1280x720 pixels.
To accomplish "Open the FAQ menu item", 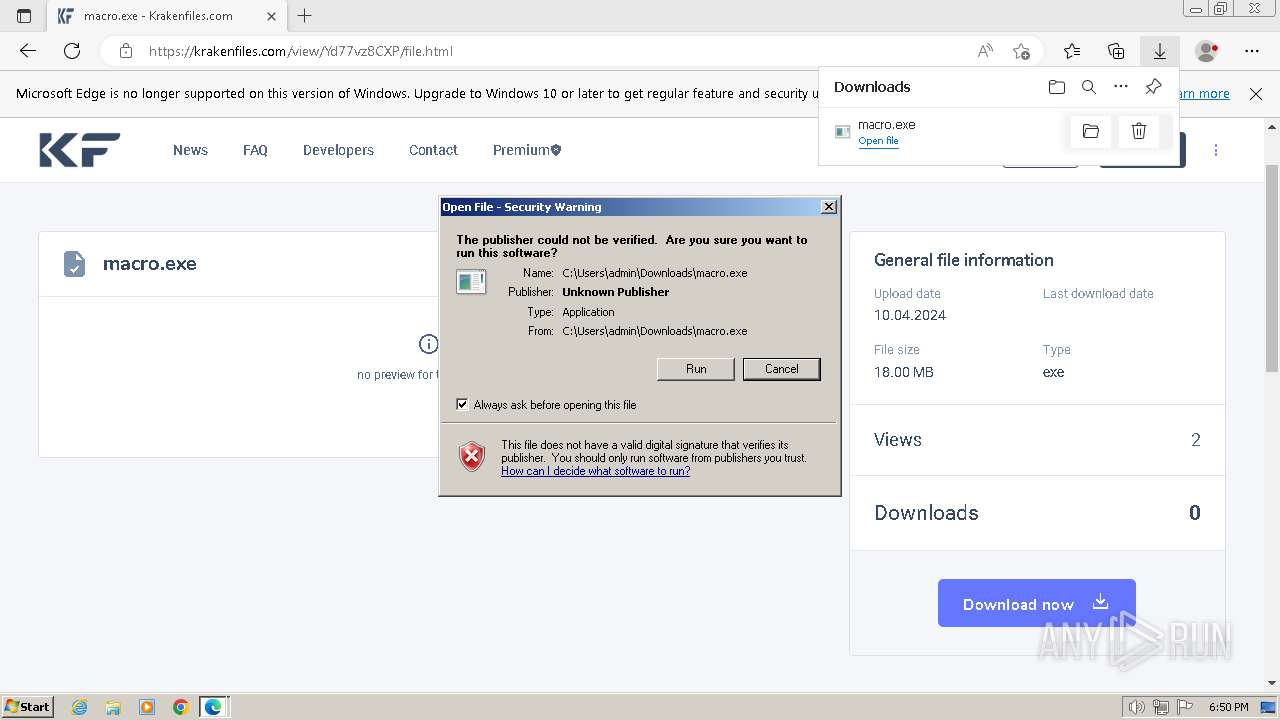I will coord(255,150).
